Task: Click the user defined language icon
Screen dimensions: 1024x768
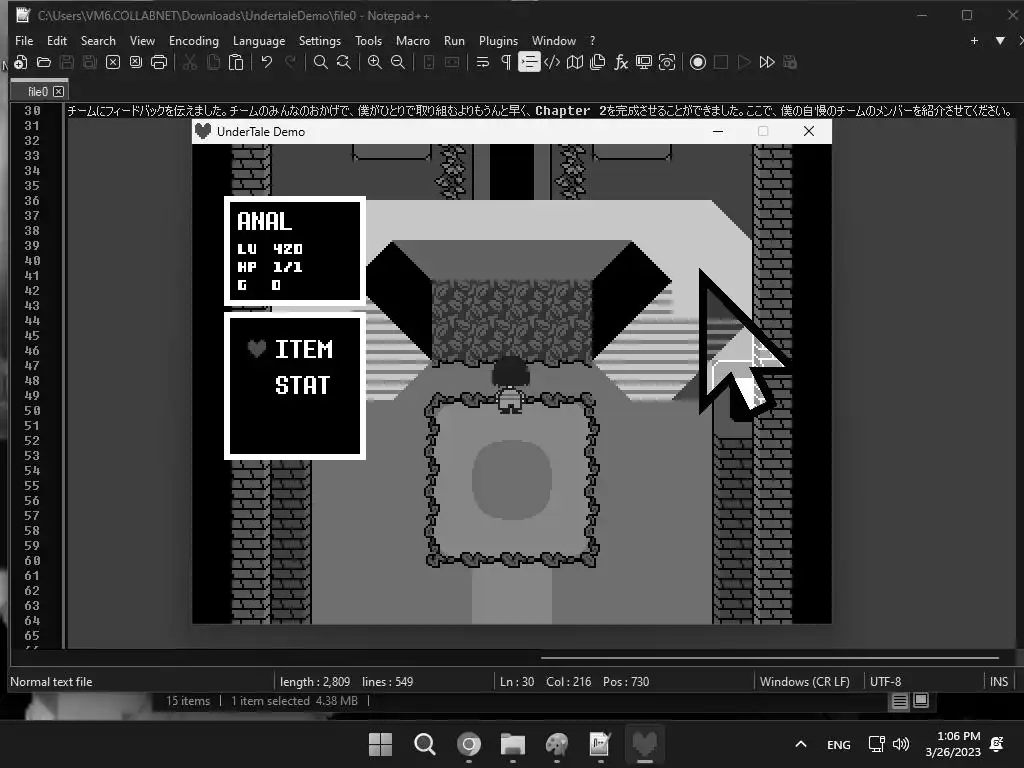Action: 552,62
